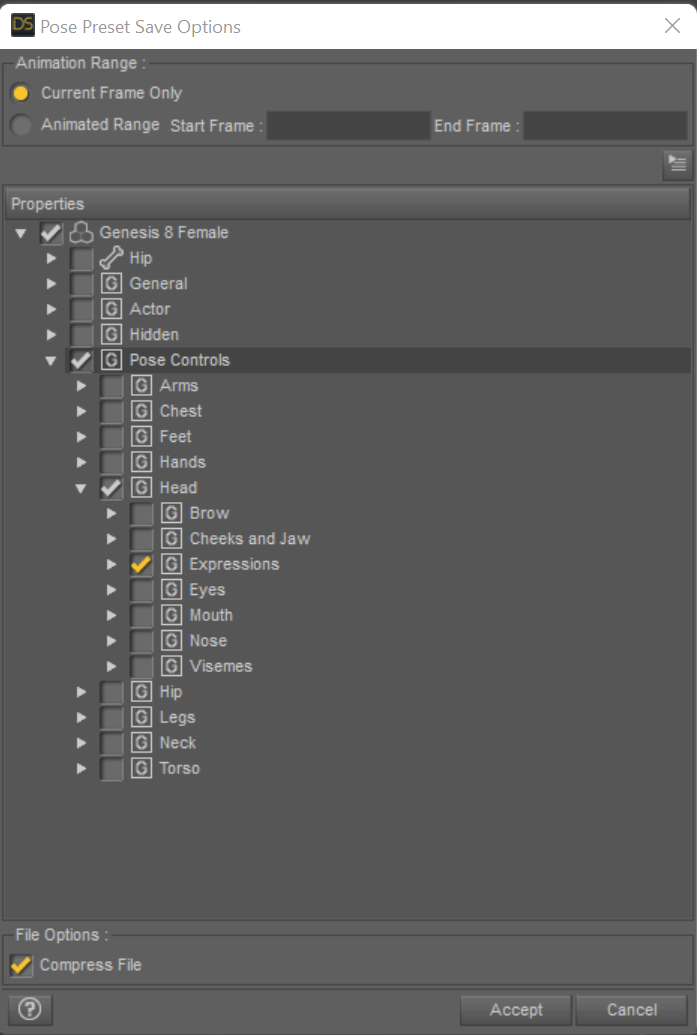Click the Pose Controls group G icon
Image resolution: width=697 pixels, height=1035 pixels.
pos(111,360)
